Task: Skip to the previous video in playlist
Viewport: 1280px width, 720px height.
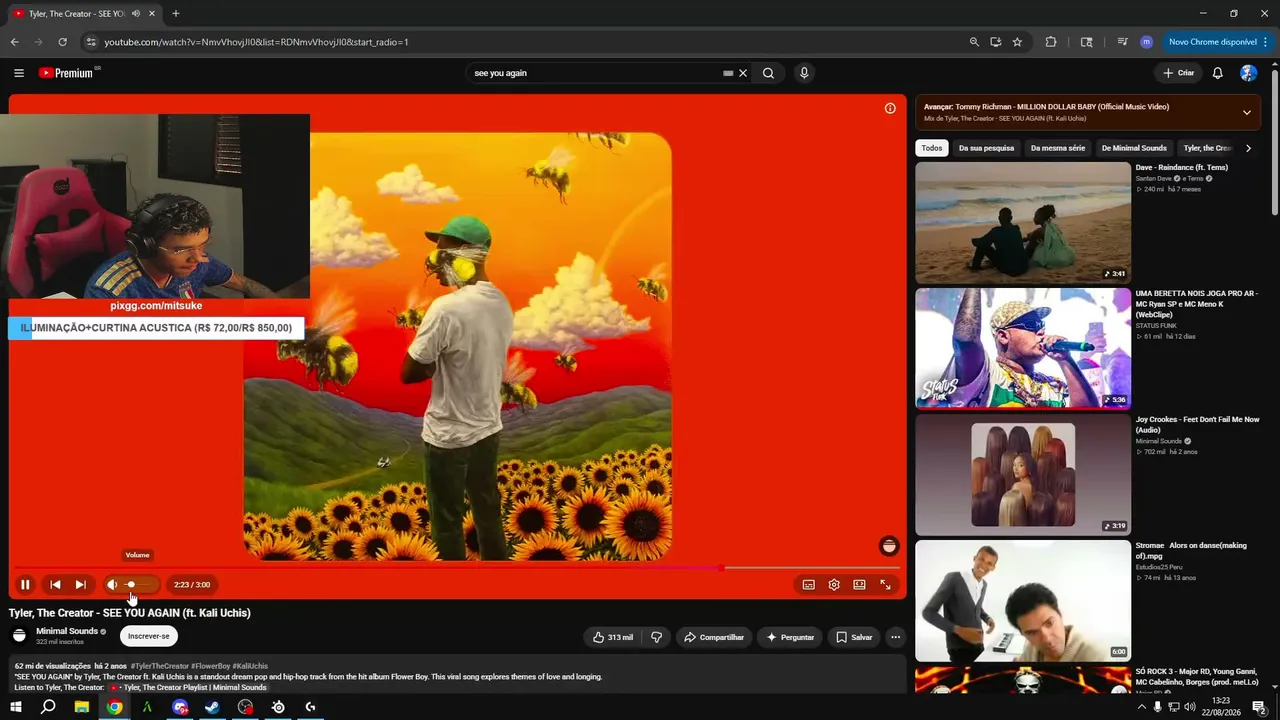Action: 55,585
